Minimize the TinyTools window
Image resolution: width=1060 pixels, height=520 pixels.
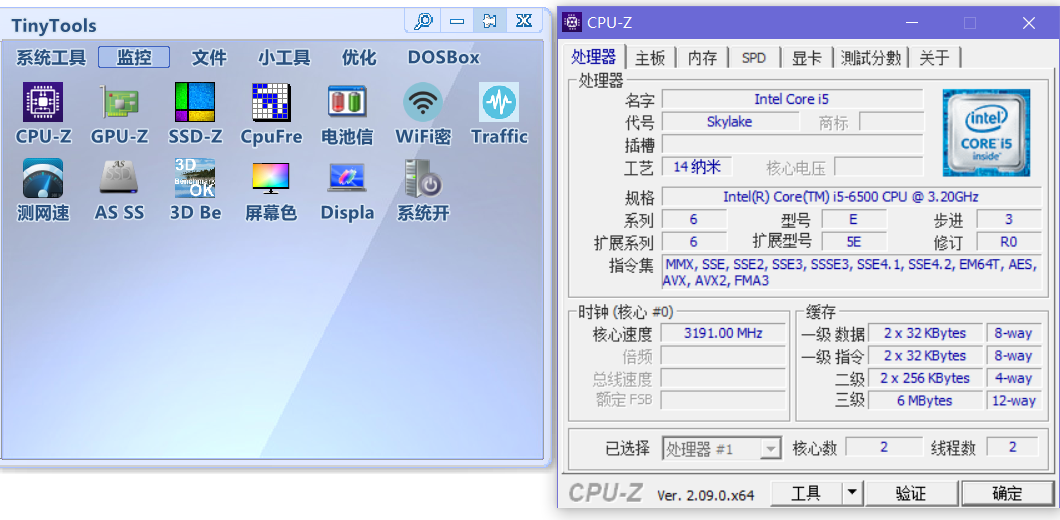click(457, 21)
